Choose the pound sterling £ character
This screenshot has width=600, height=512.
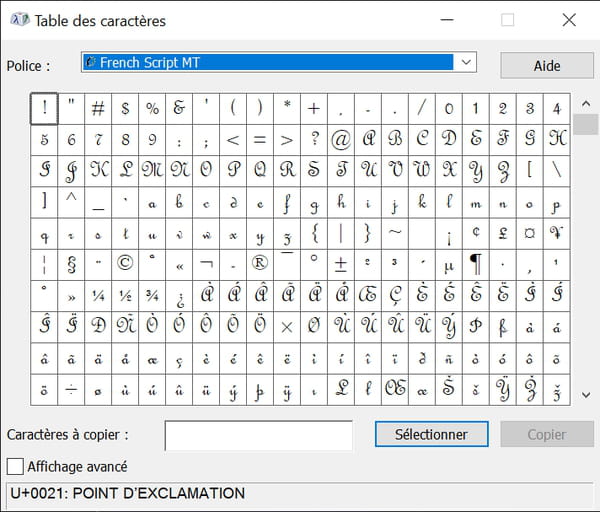[x=503, y=234]
